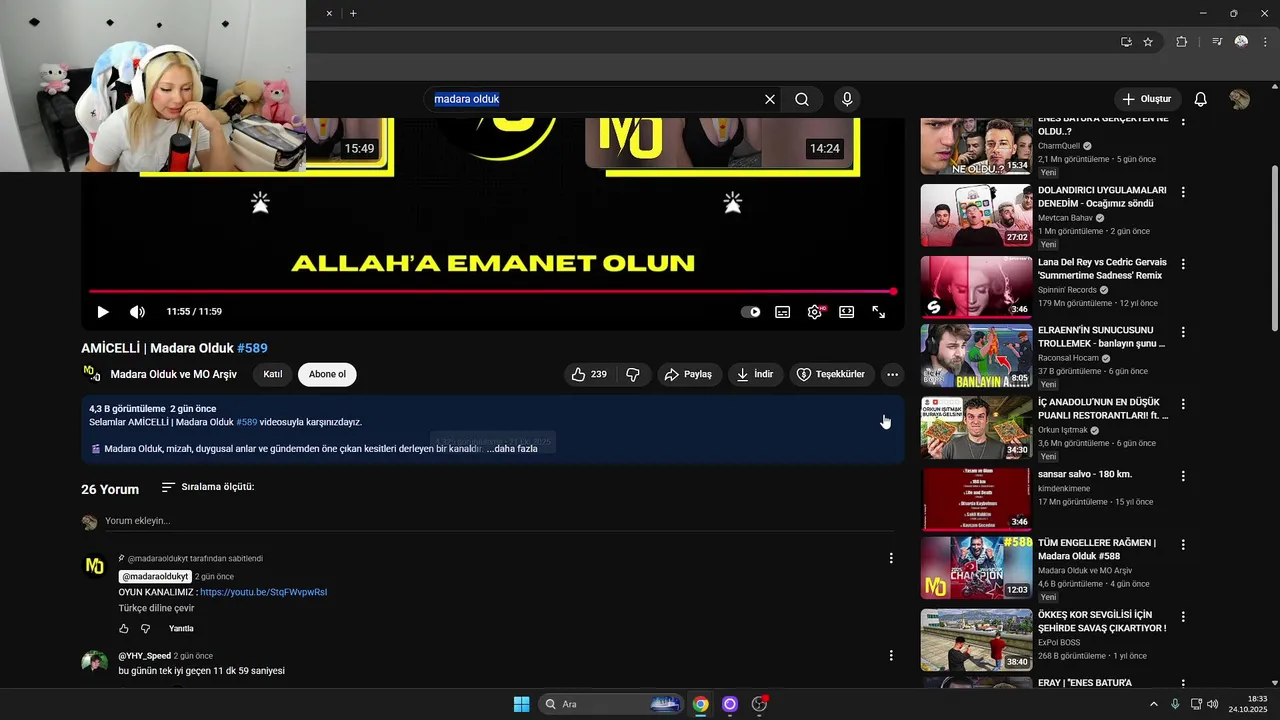Bookmark the page with star icon
Screen dimensions: 1280x720
[1148, 42]
